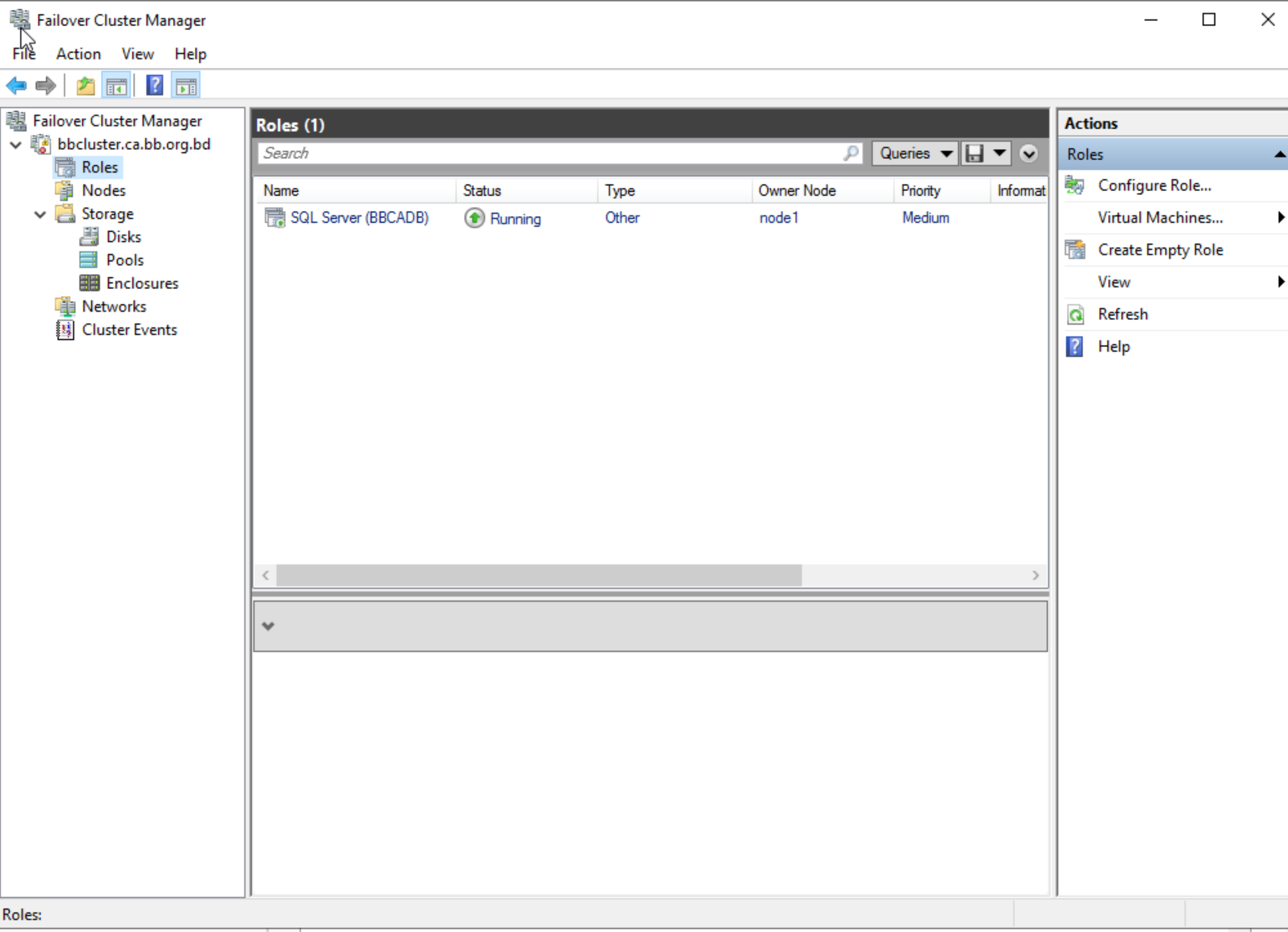Click the node1 owner node cell
The height and width of the screenshot is (932, 1288).
pyautogui.click(x=778, y=218)
